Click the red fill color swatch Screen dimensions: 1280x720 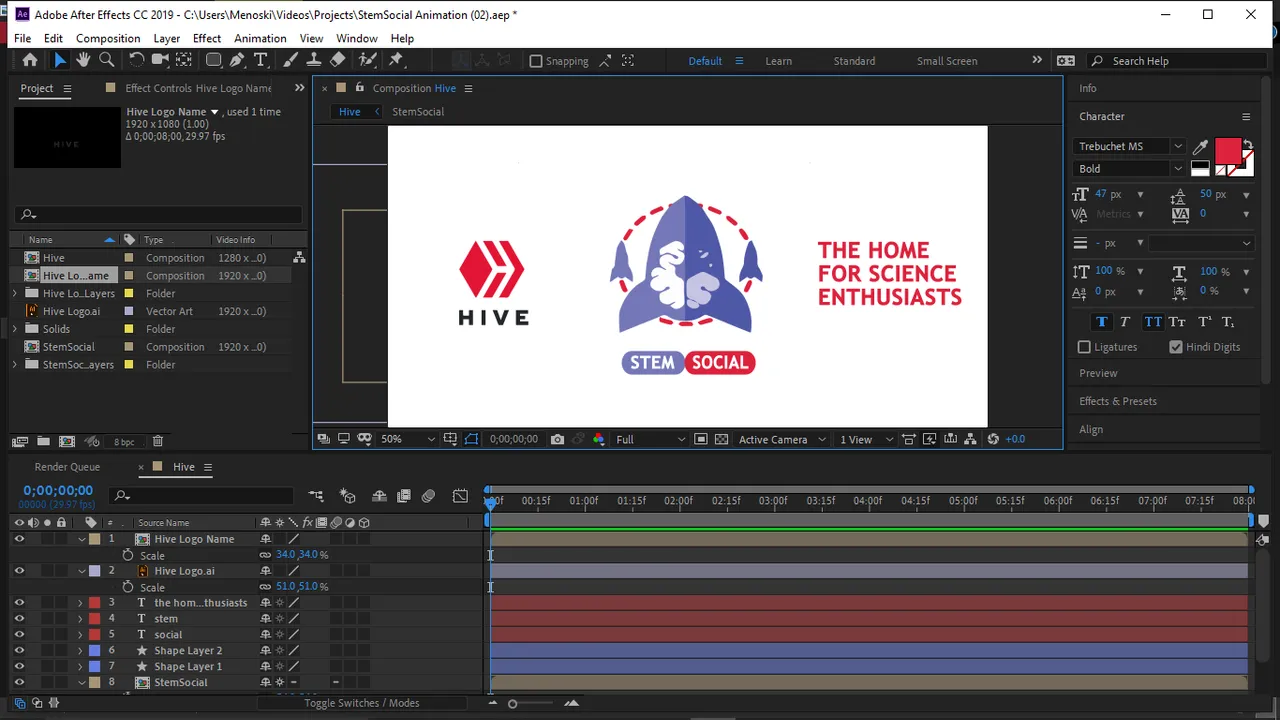pyautogui.click(x=1228, y=151)
